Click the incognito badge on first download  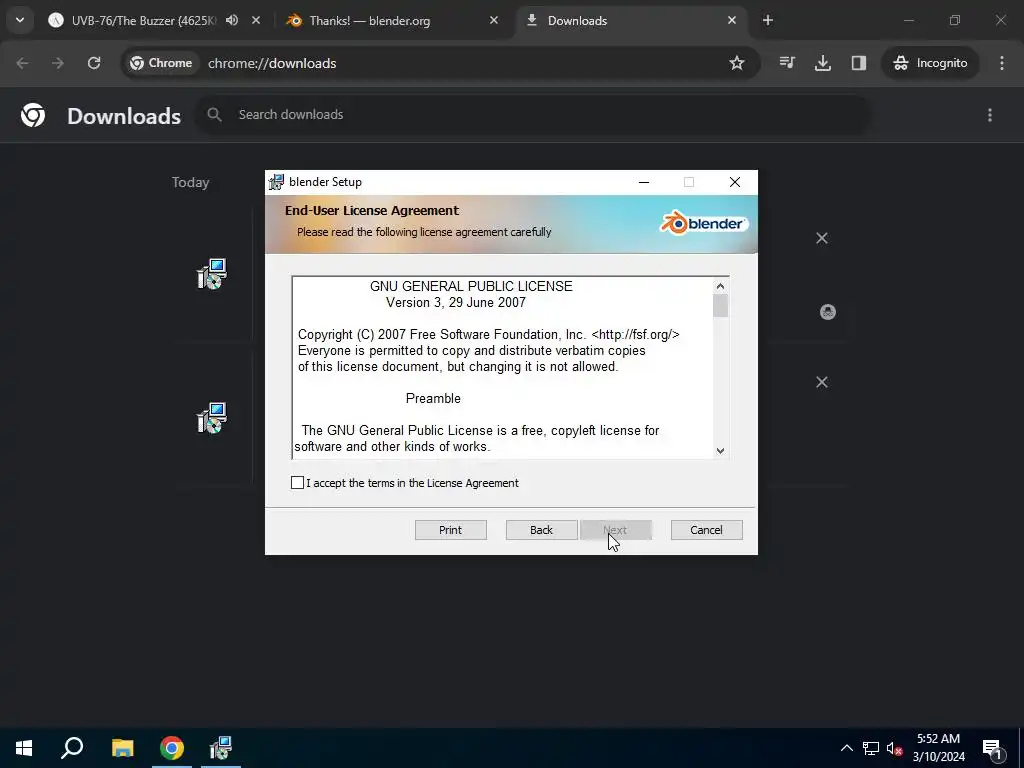tap(827, 312)
